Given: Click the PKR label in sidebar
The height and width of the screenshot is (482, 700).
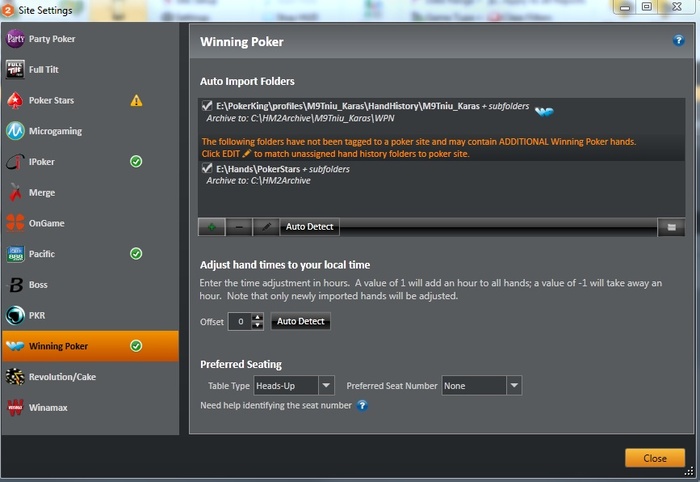Looking at the screenshot, I should [x=37, y=316].
